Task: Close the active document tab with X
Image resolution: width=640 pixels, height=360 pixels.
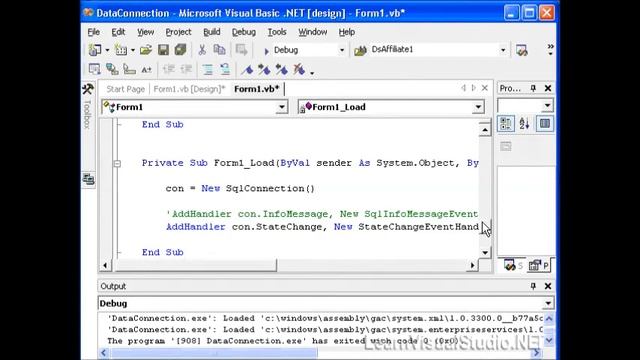Action: point(484,88)
